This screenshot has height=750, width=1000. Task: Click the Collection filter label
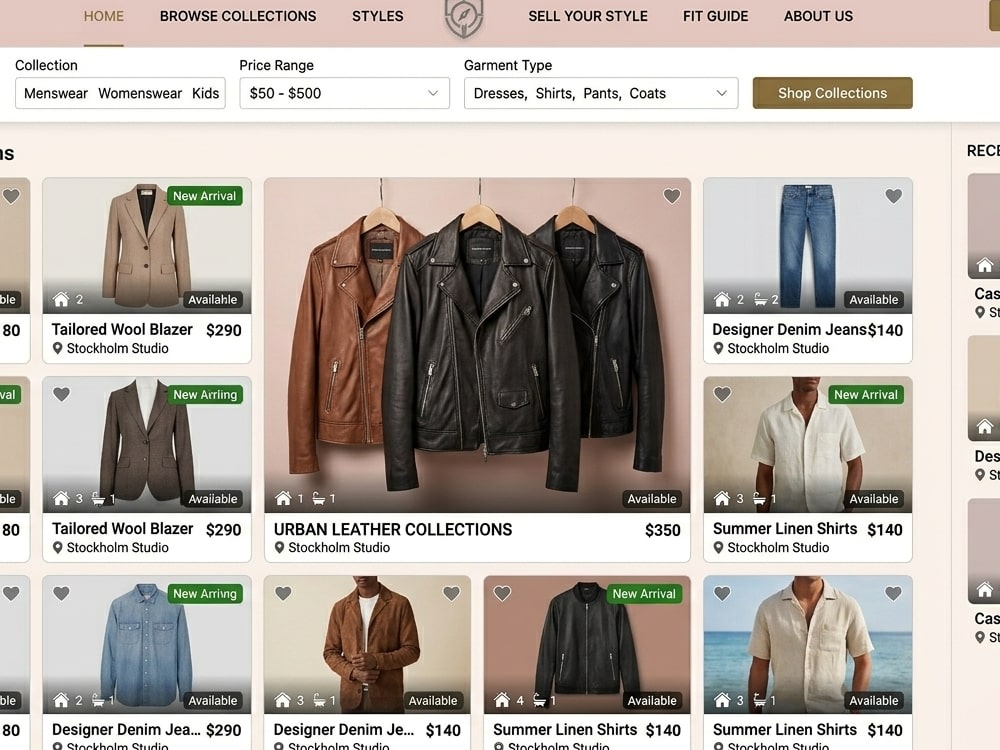(46, 65)
